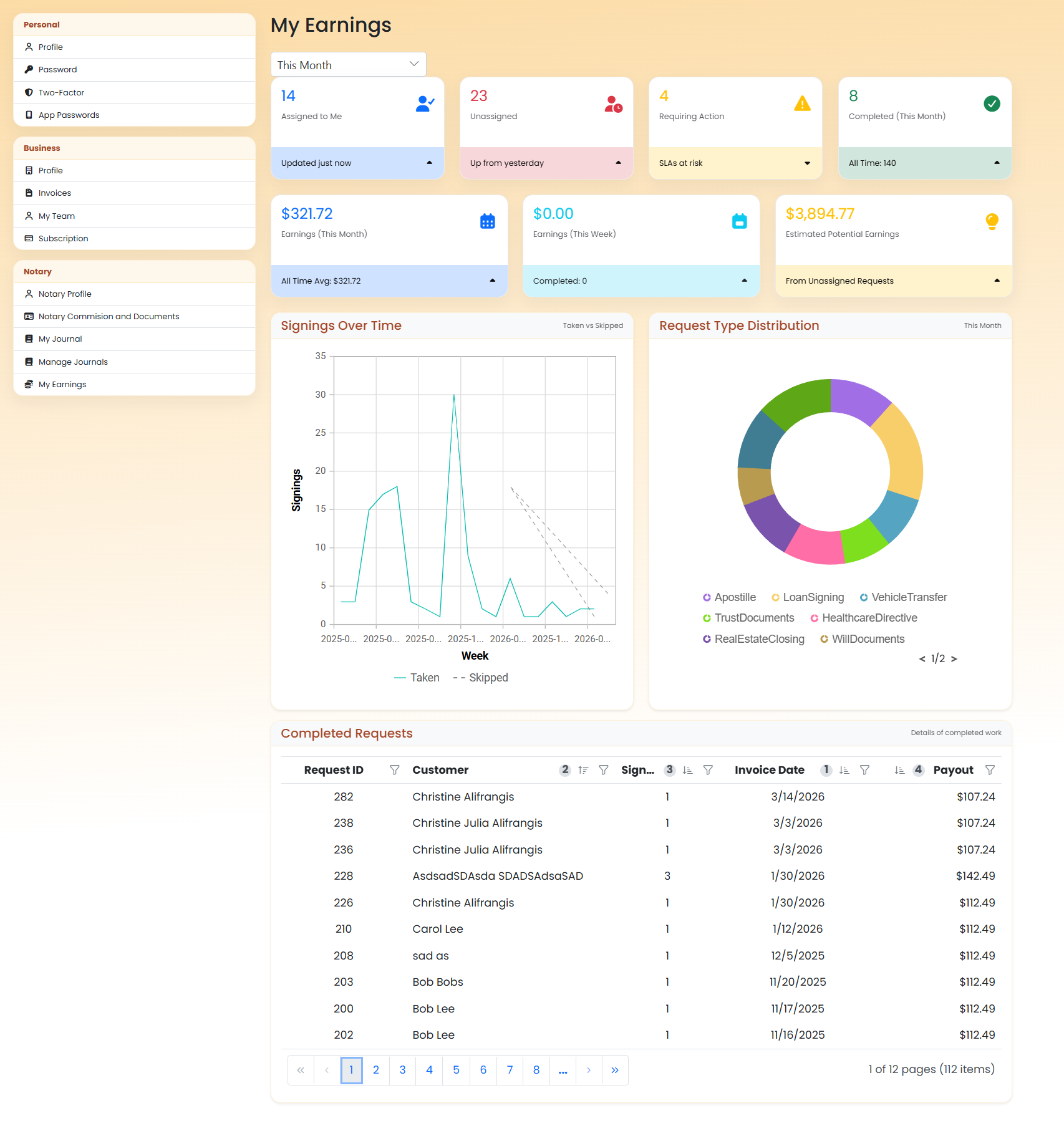Go to page 2 of requests
Screen dimensions: 1064x1131
pos(376,1071)
